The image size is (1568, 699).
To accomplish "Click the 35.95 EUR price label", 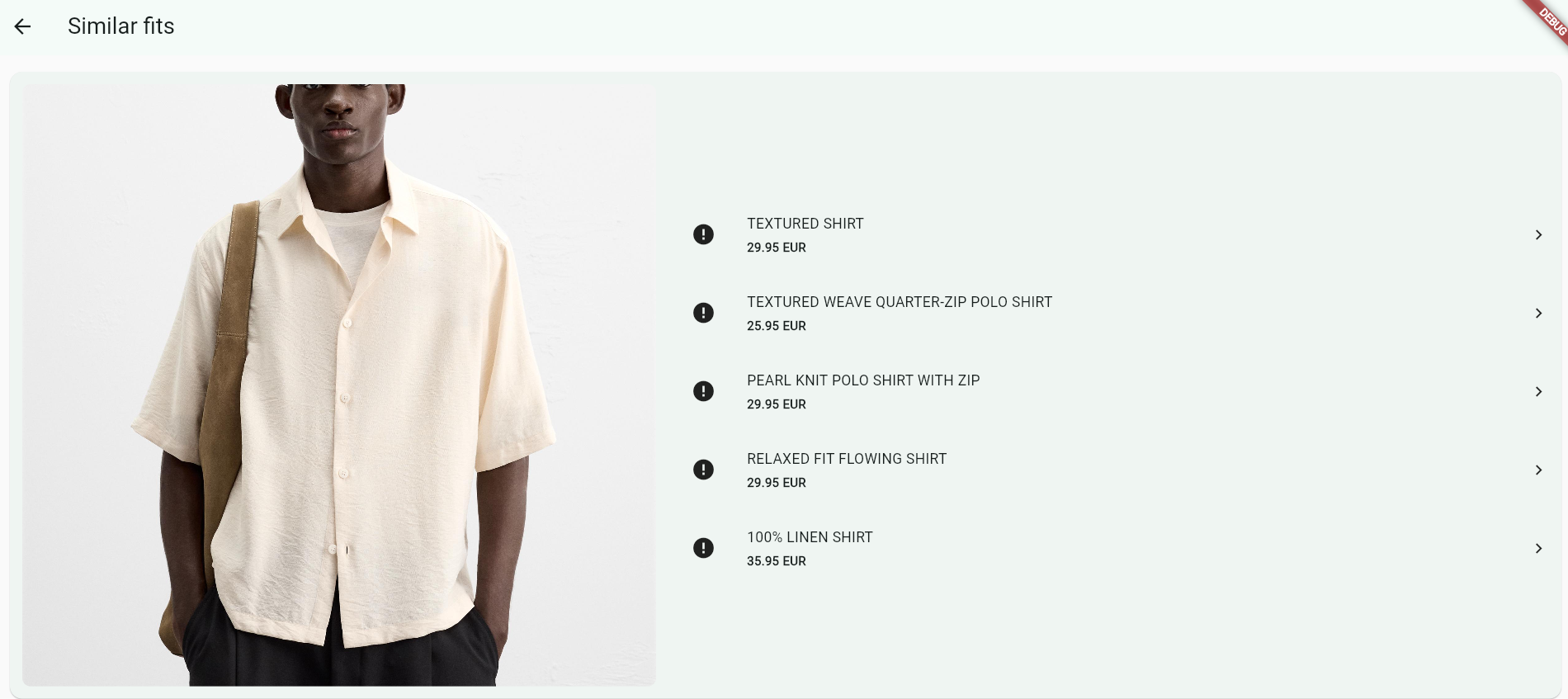I will pyautogui.click(x=777, y=561).
